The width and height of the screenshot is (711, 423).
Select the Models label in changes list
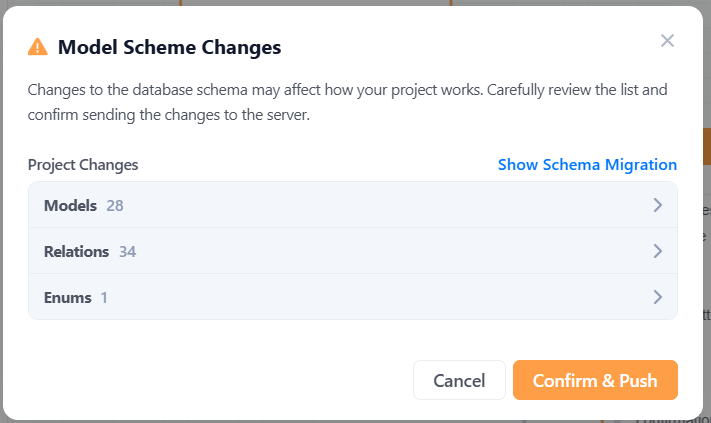[70, 205]
